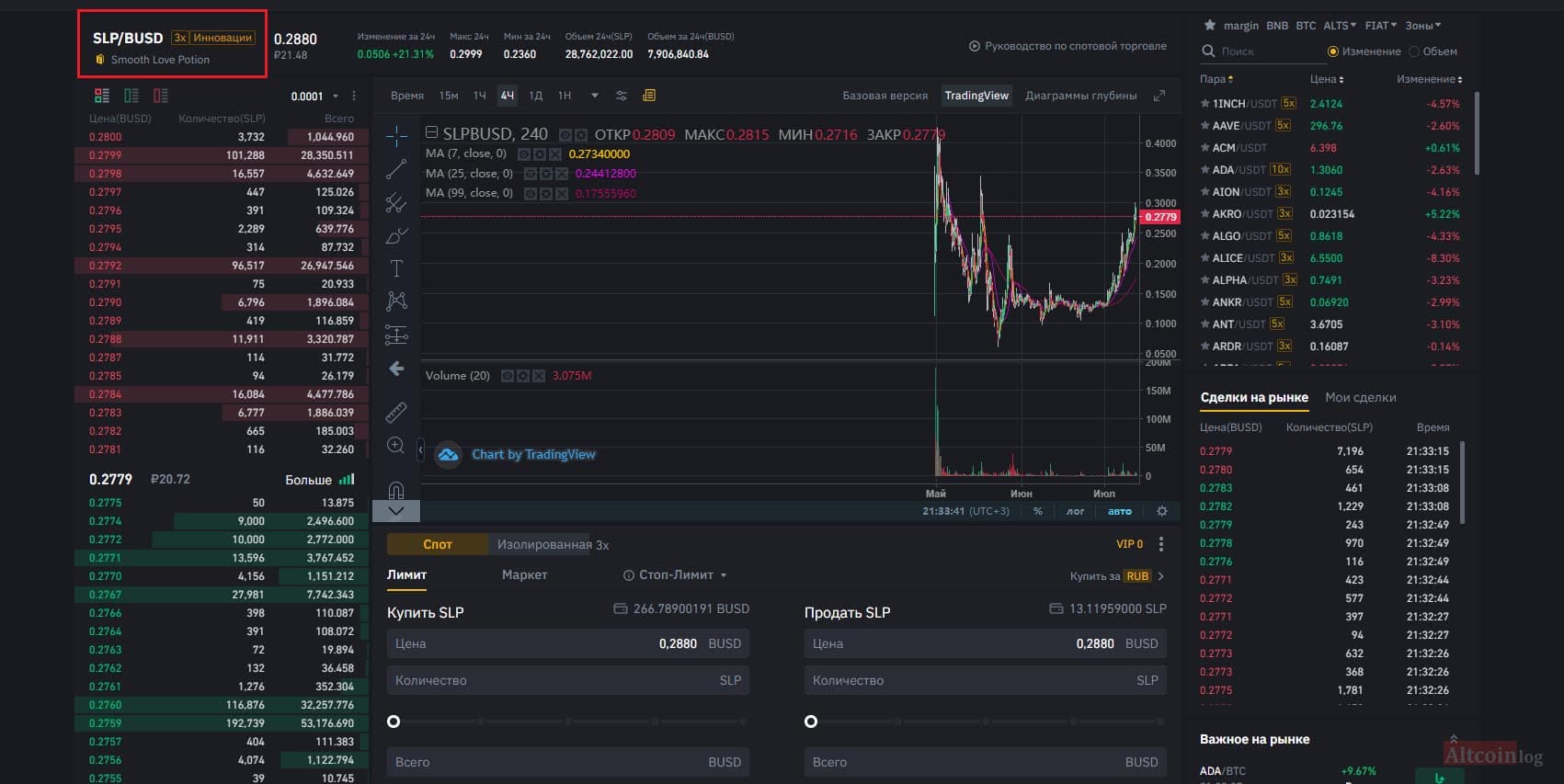Select the Изменение radio button

(x=1333, y=51)
